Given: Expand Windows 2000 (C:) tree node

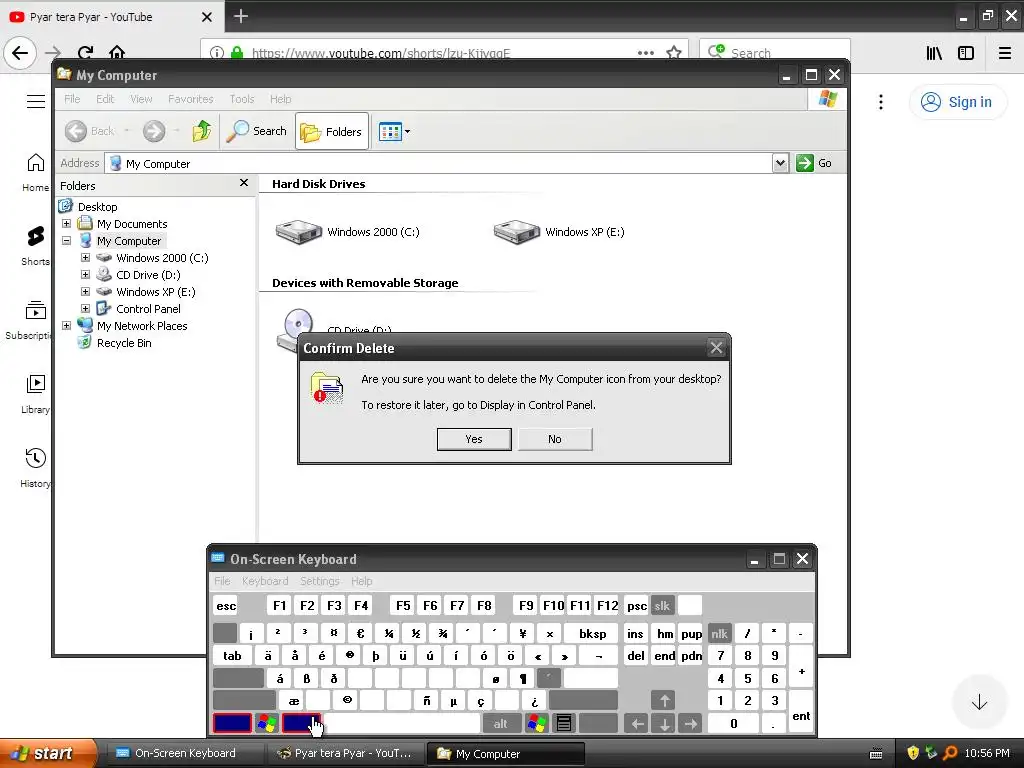Looking at the screenshot, I should click(85, 257).
